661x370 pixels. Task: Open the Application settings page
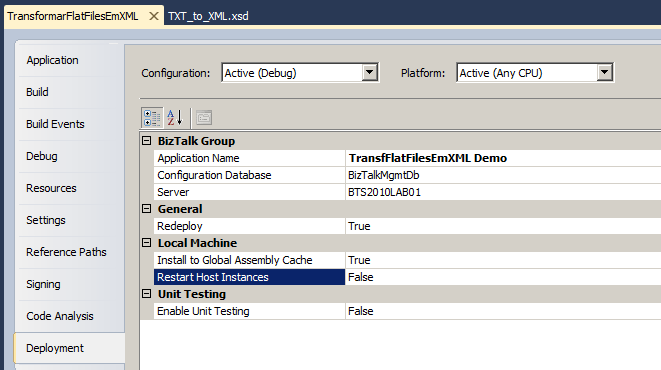[52, 60]
